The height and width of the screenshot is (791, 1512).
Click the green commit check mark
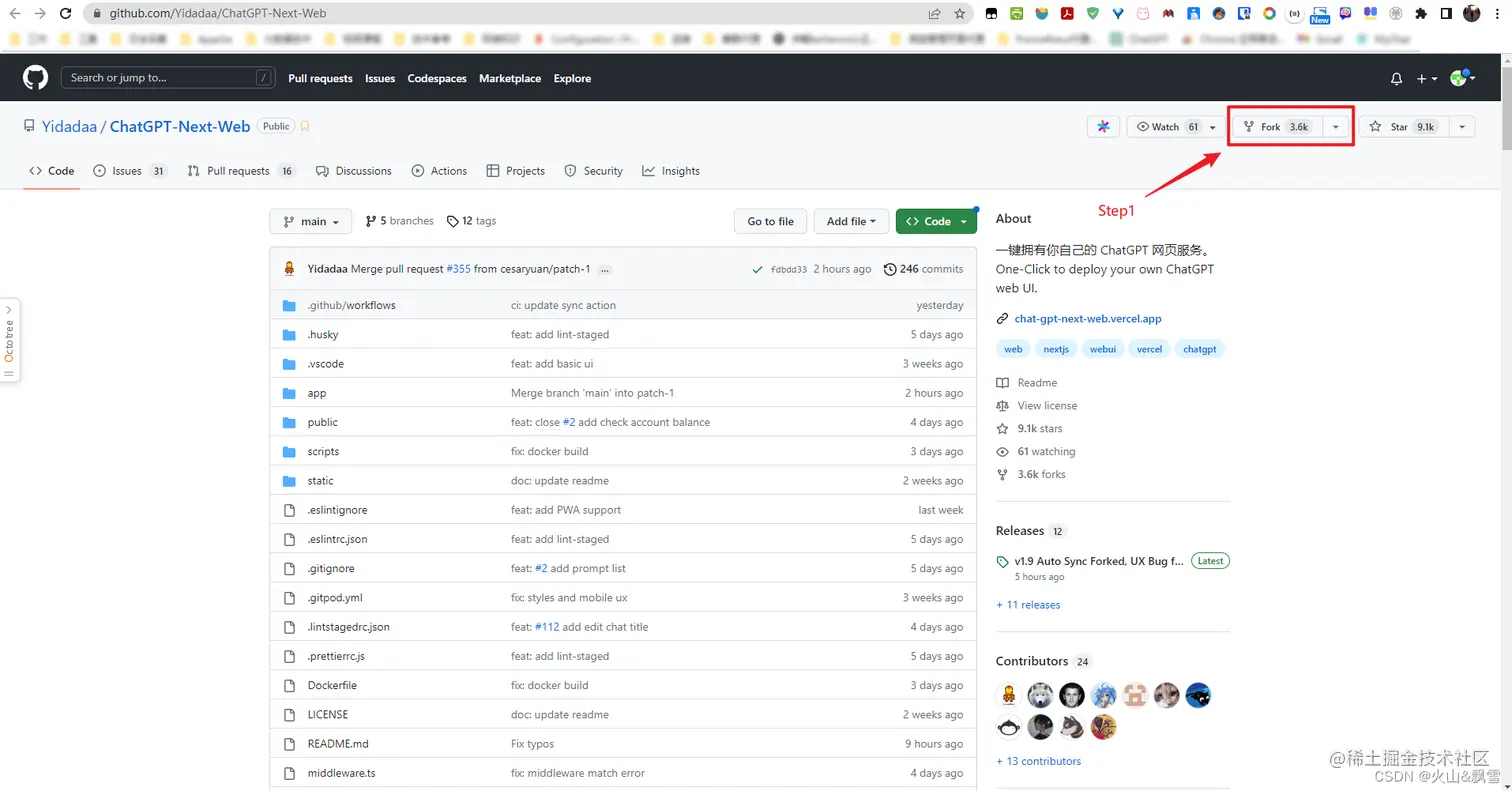click(758, 269)
